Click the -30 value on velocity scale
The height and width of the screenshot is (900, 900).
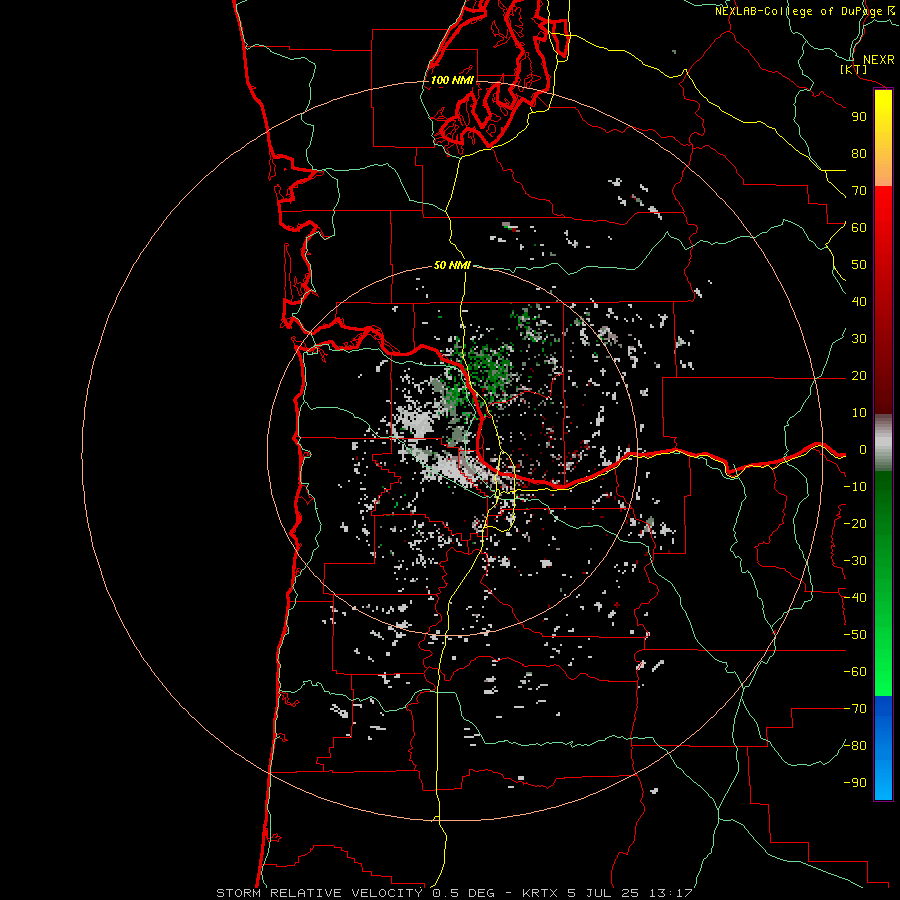click(x=855, y=561)
